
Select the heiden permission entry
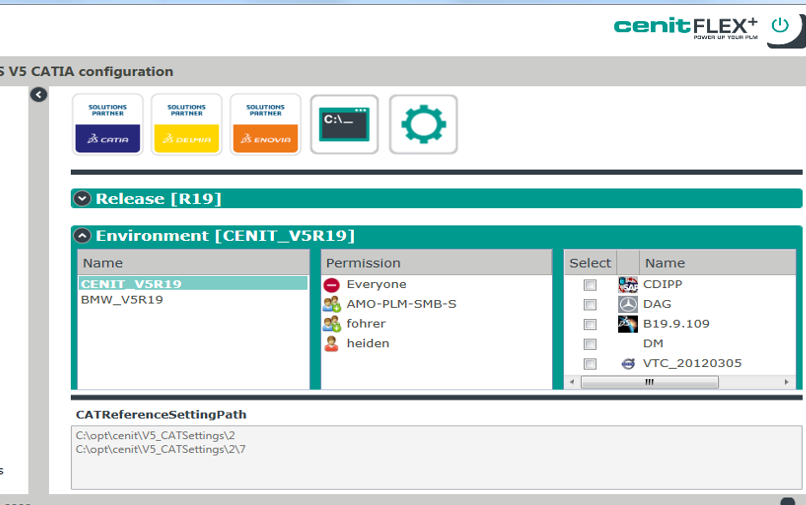[368, 343]
